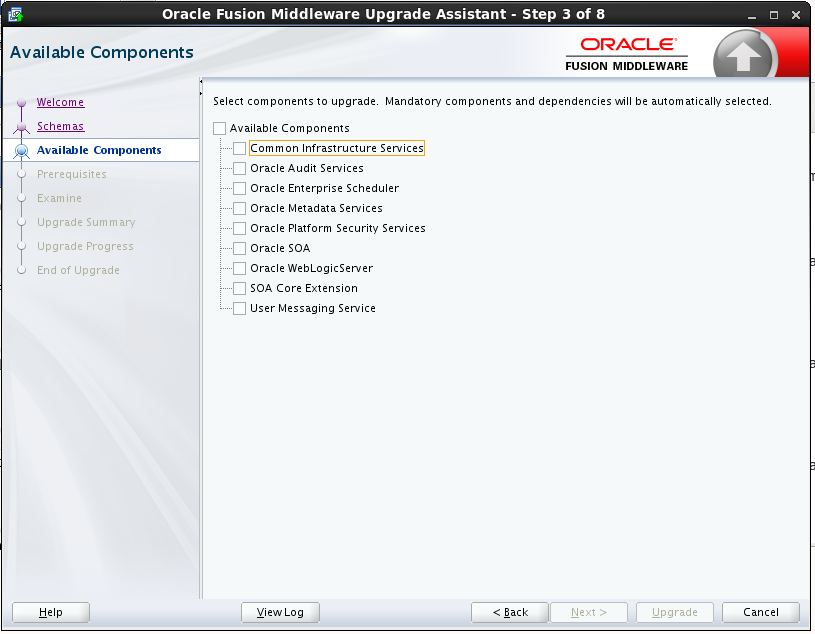Select the Oracle Enterprise Scheduler label

324,188
